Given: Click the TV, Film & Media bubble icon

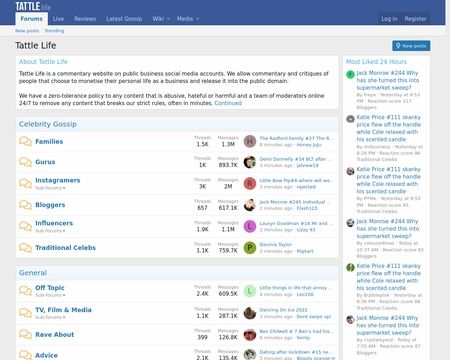Looking at the screenshot, I should click(25, 313).
